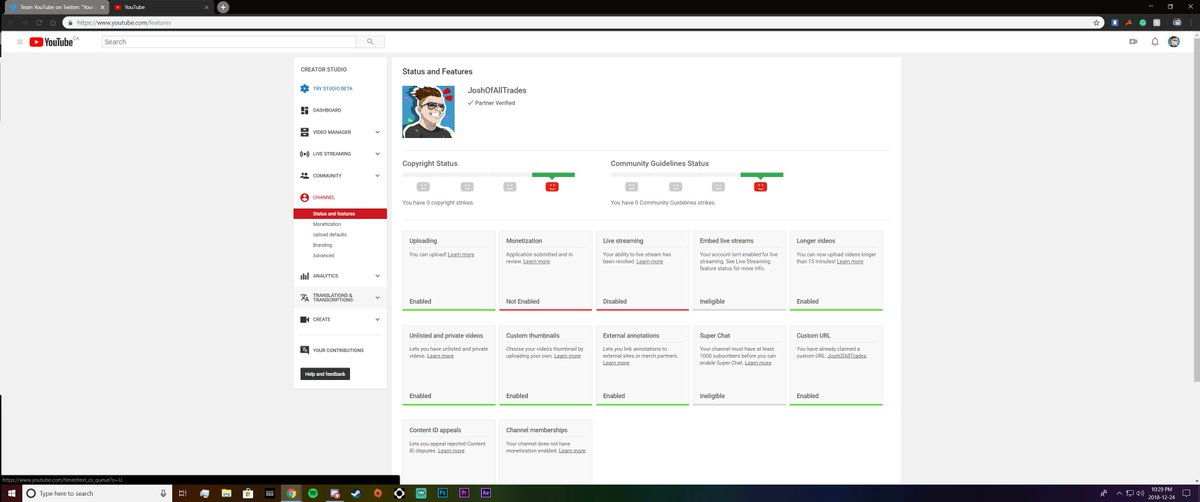The width and height of the screenshot is (1200, 502).
Task: Launch After Effects from the taskbar
Action: tap(487, 494)
